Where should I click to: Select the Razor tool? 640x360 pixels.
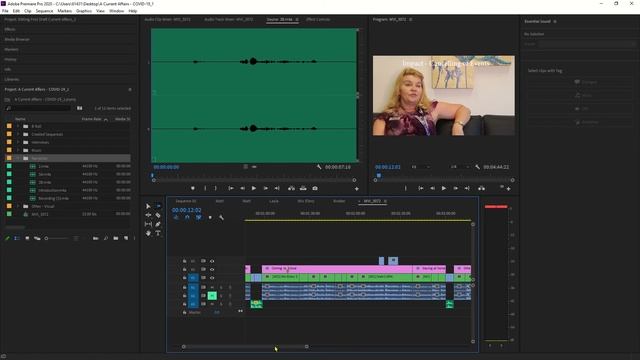158,215
